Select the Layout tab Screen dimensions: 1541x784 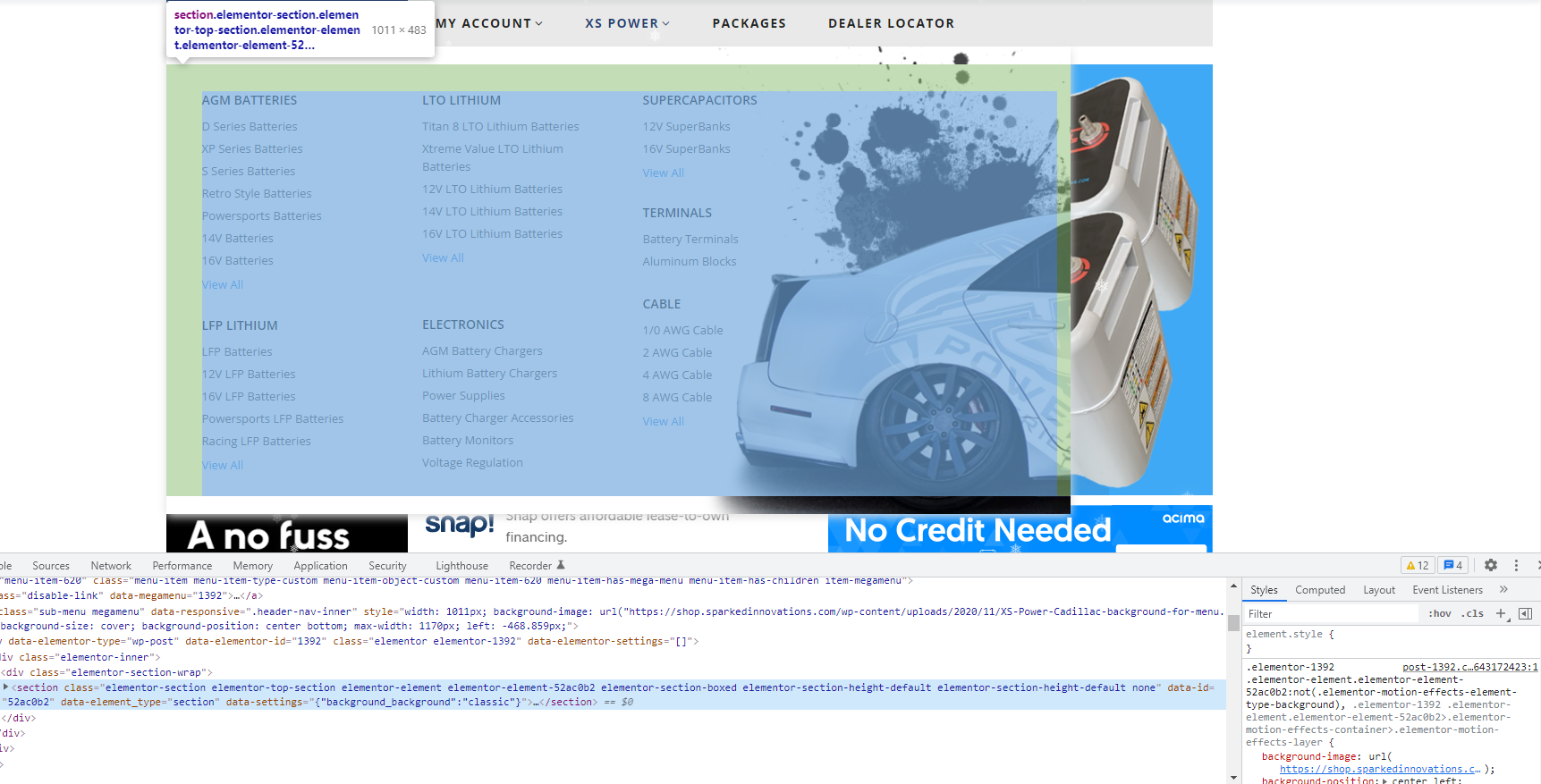click(1379, 590)
